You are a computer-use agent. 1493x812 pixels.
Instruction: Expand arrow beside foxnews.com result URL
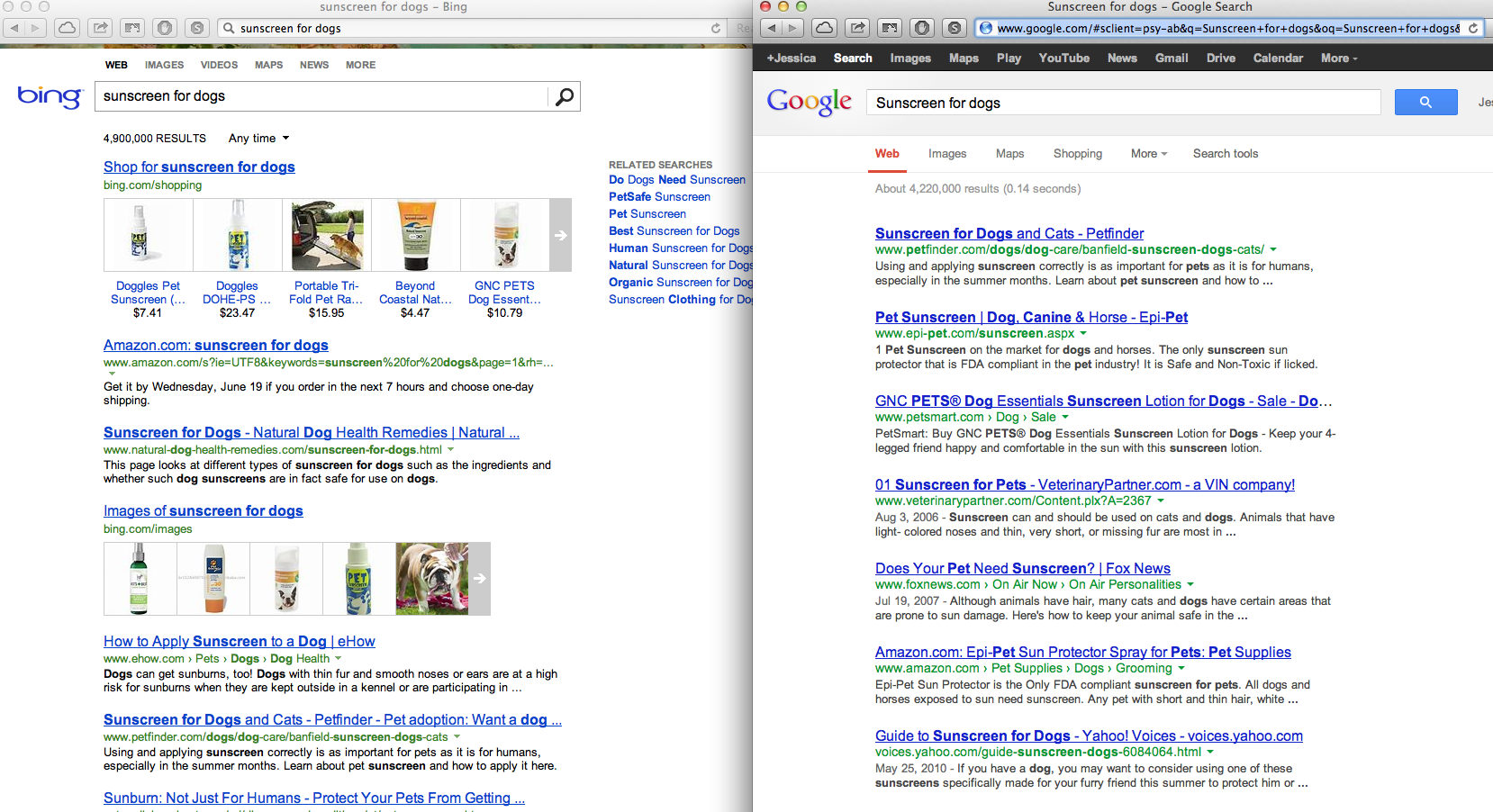point(1190,584)
